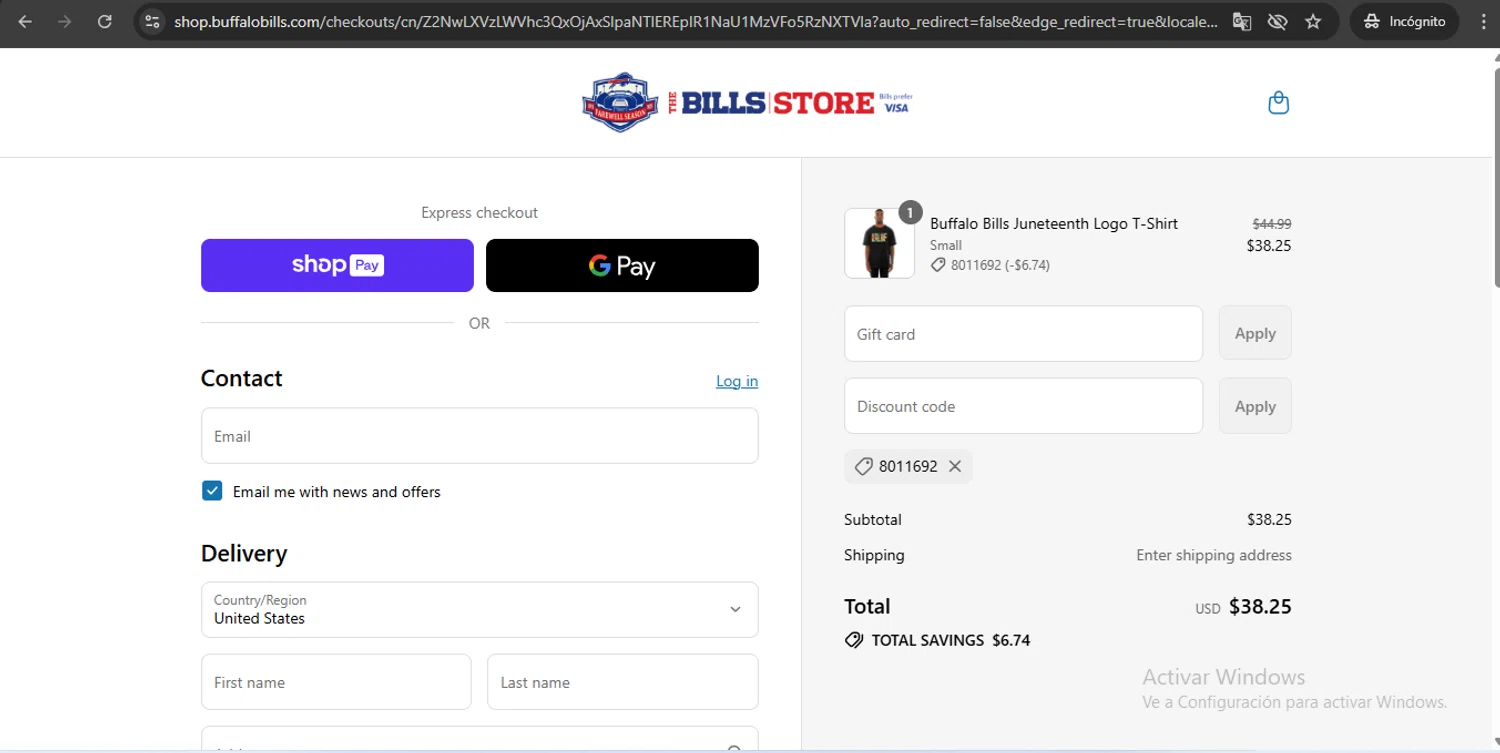Click the TOTAL SAVINGS $6.74 text
Viewport: 1500px width, 753px height.
[x=951, y=640]
